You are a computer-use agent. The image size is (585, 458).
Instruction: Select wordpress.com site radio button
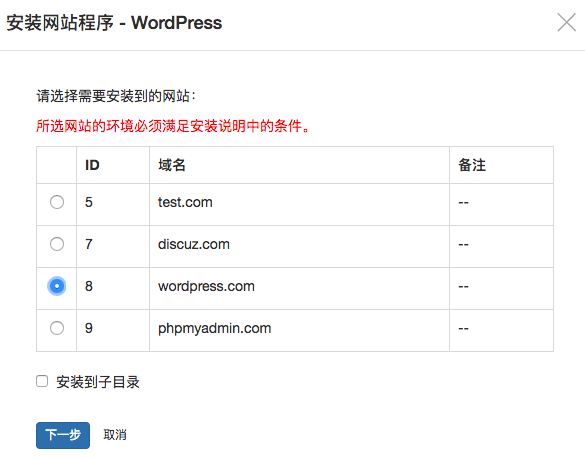(57, 286)
